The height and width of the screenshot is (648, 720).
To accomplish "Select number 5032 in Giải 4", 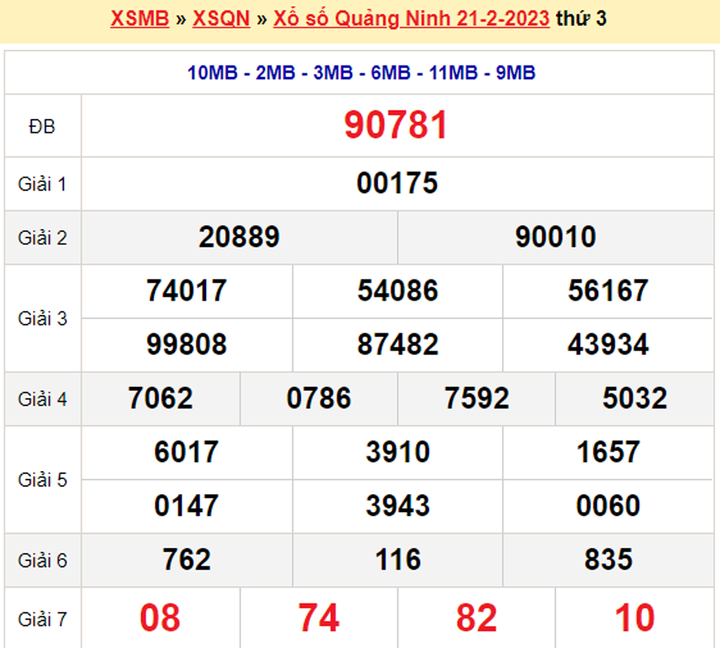I will click(635, 398).
